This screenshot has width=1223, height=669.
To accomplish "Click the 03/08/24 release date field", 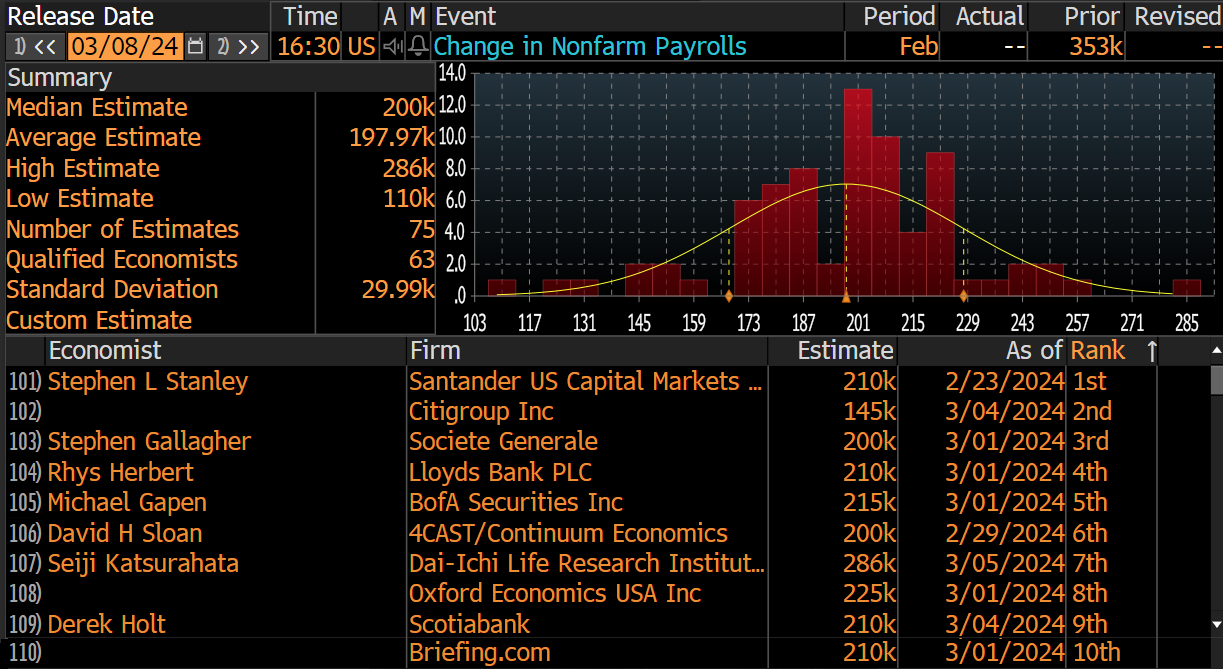I will [125, 47].
